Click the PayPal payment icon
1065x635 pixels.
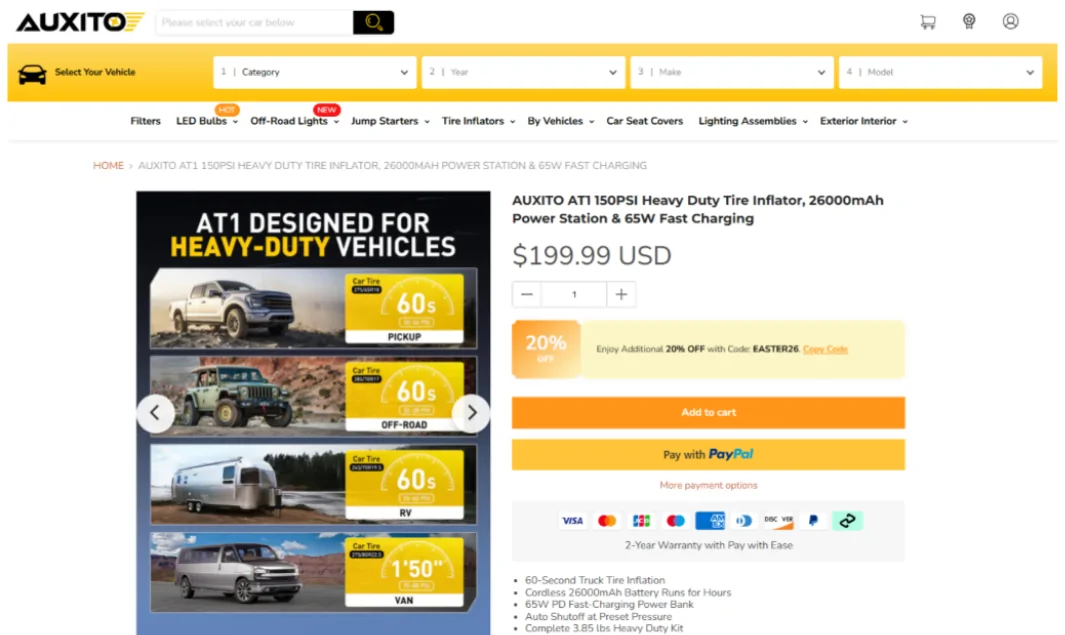coord(813,521)
